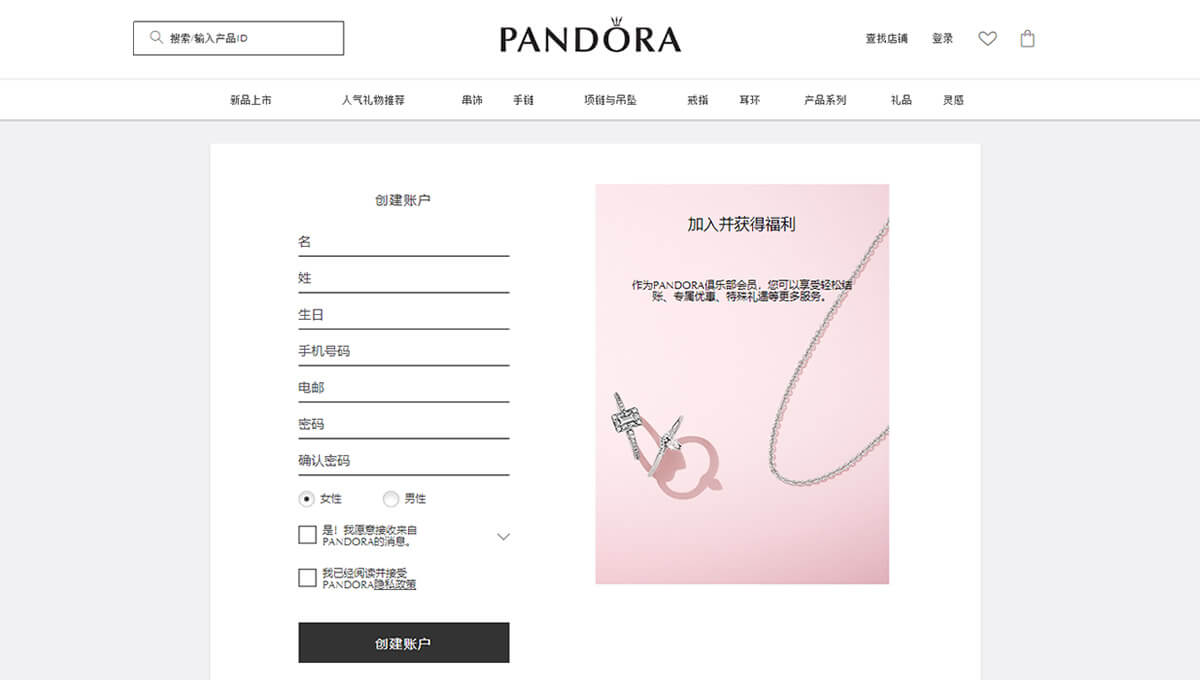Click the 创建账户 submit button
Screen dimensions: 1200x680
404,643
